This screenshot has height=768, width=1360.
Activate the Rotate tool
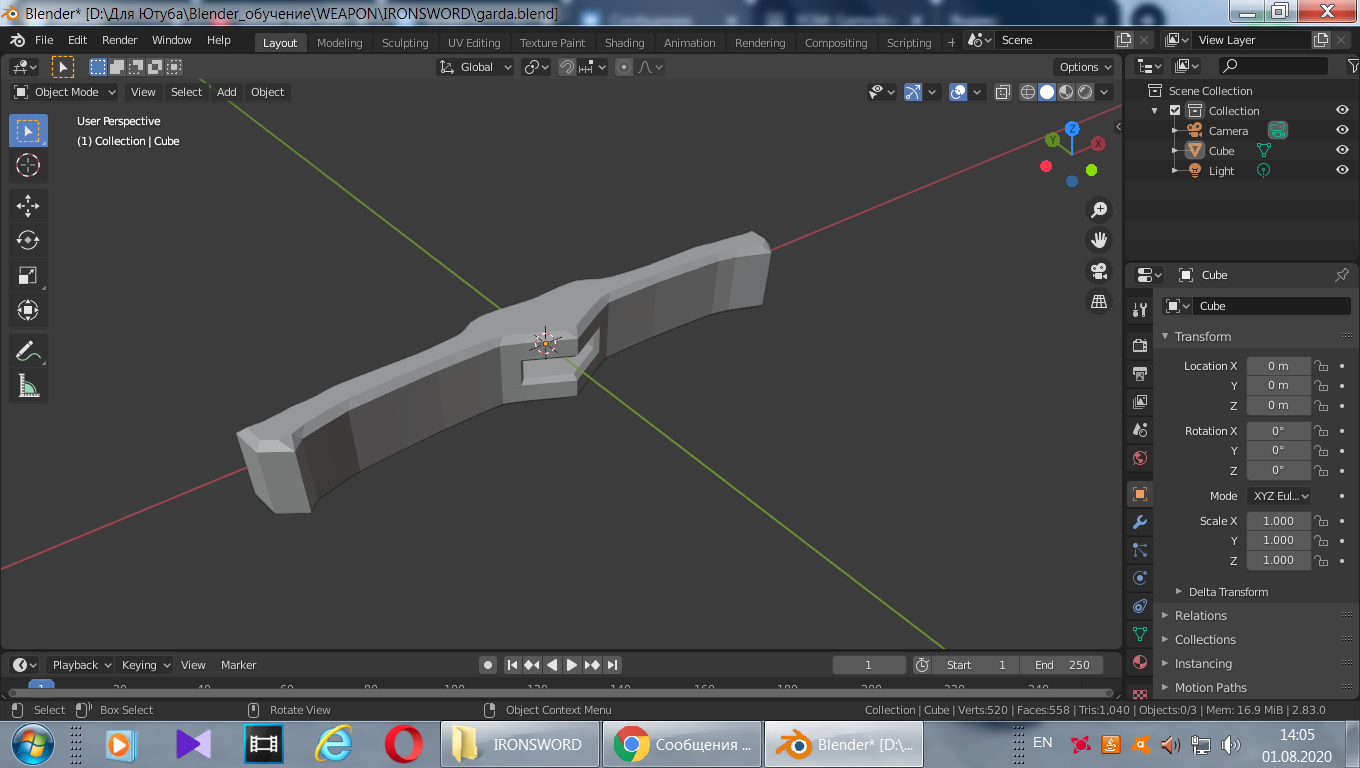point(28,240)
